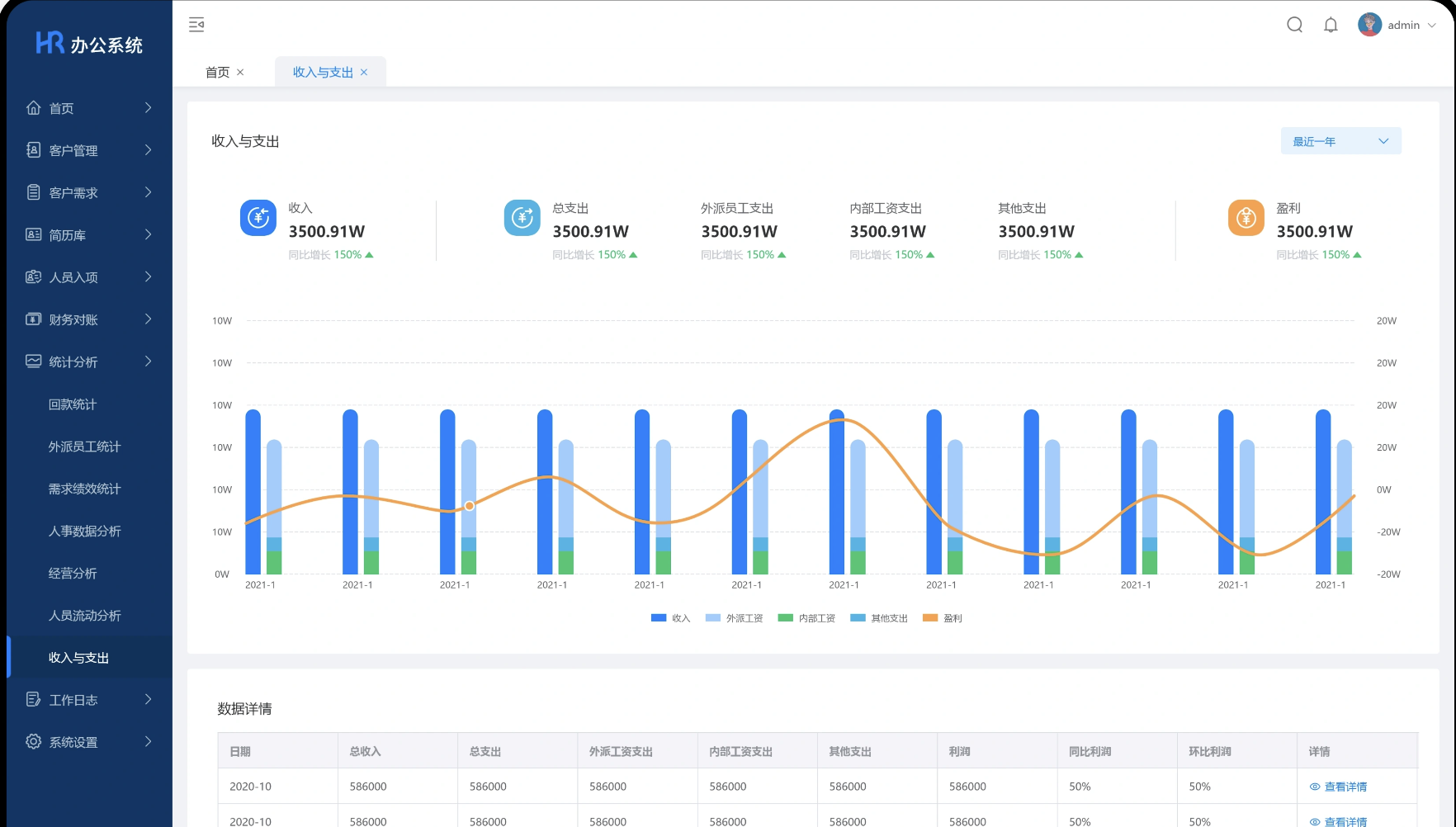The image size is (1456, 827).
Task: Open the admin account dropdown arrow
Action: (x=1432, y=26)
